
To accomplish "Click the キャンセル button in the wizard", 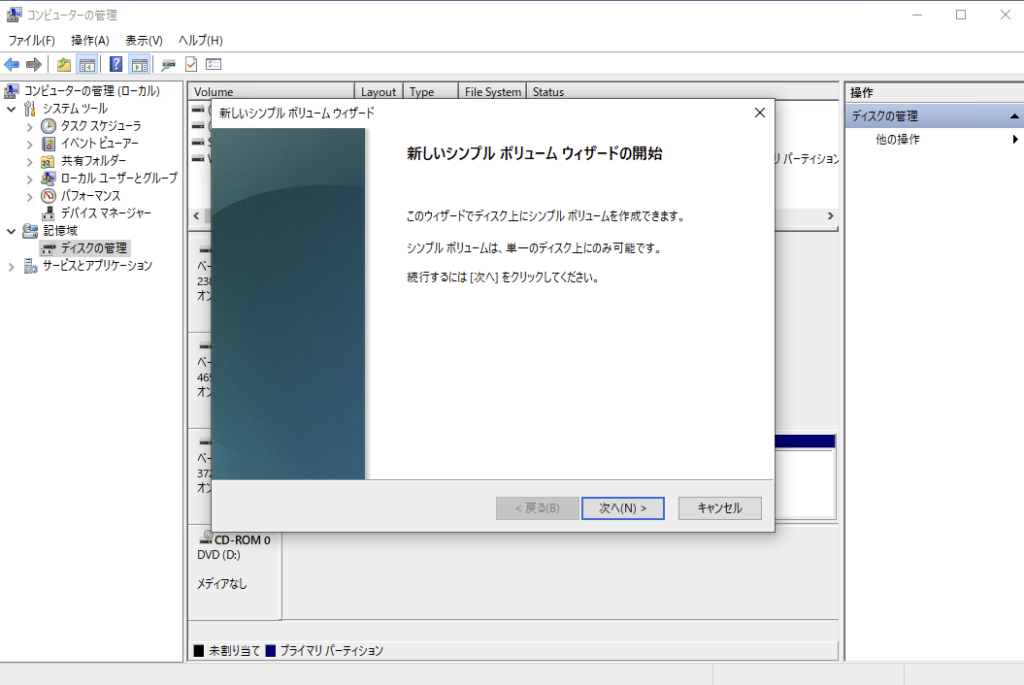I will pos(719,508).
